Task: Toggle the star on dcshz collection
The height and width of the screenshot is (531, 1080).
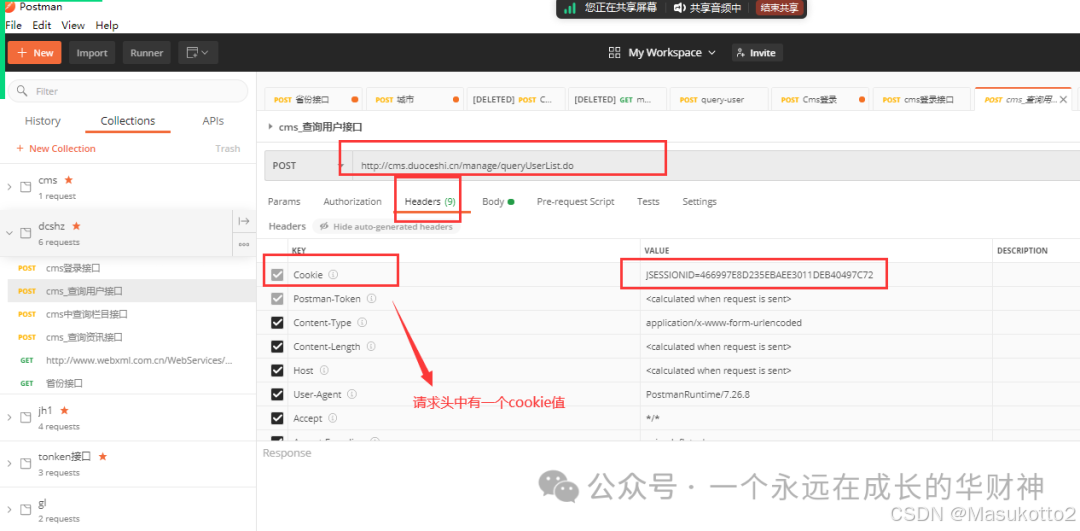Action: coord(76,226)
